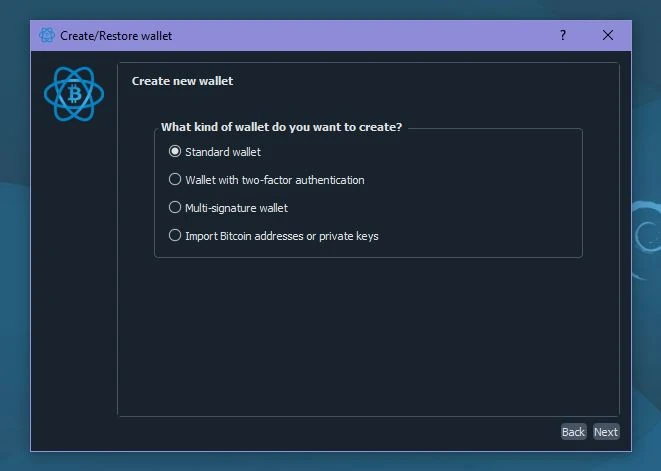
Task: Click the 'Create new wallet' heading
Action: tap(183, 81)
